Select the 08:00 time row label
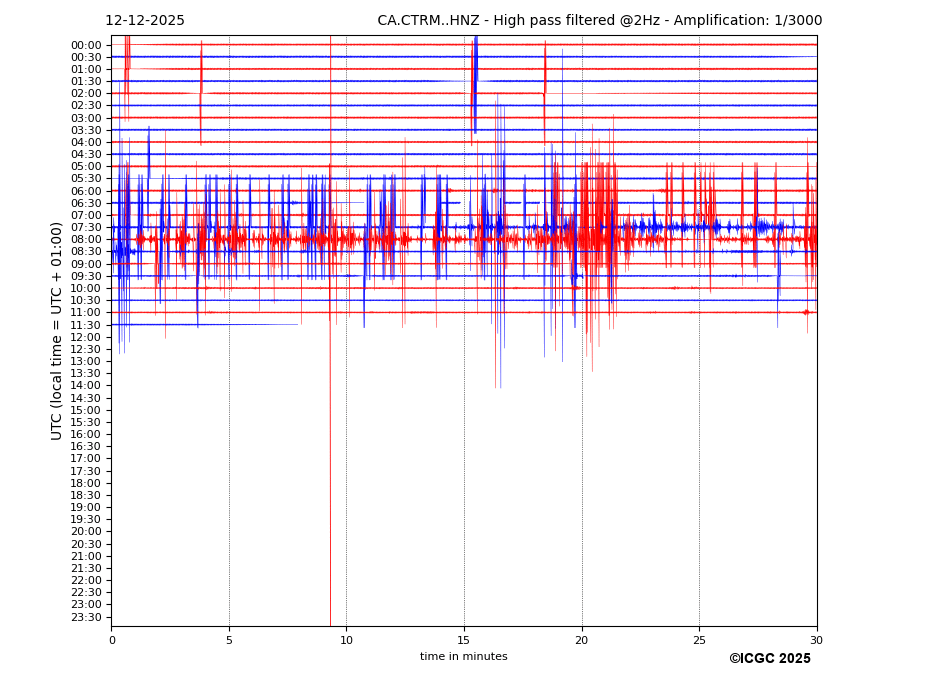The image size is (927, 696). [86, 240]
